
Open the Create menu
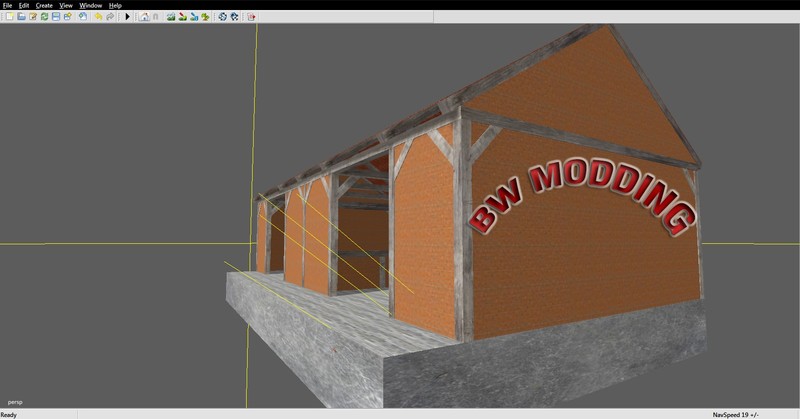[x=44, y=6]
